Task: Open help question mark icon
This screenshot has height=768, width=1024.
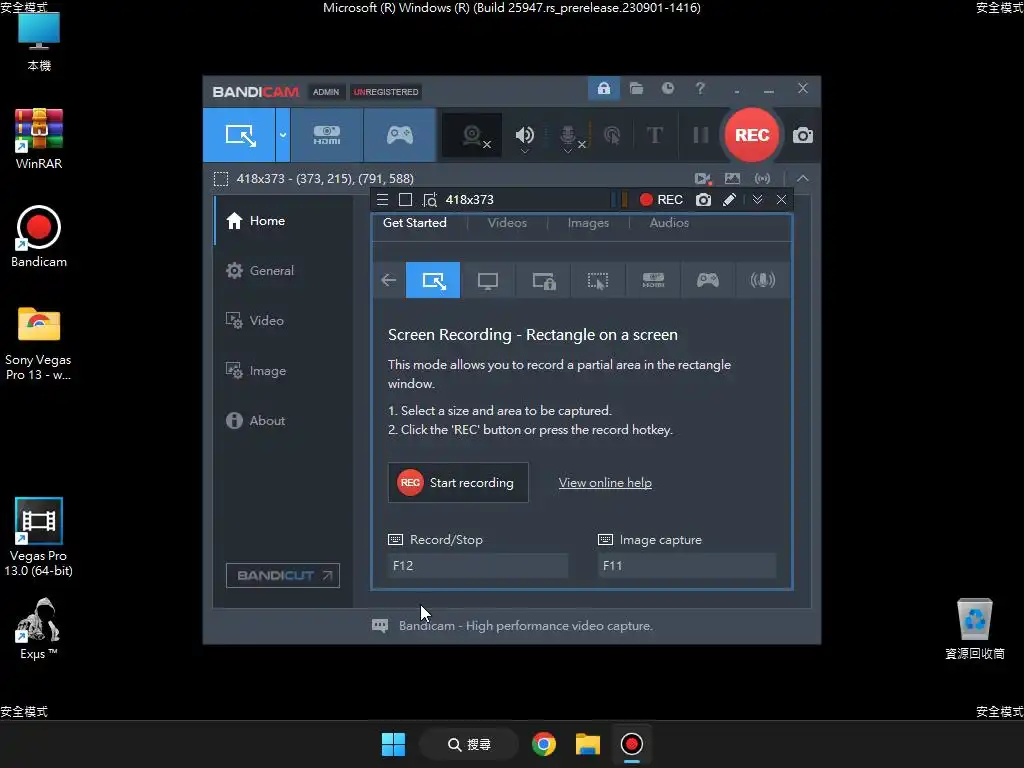Action: 700,88
